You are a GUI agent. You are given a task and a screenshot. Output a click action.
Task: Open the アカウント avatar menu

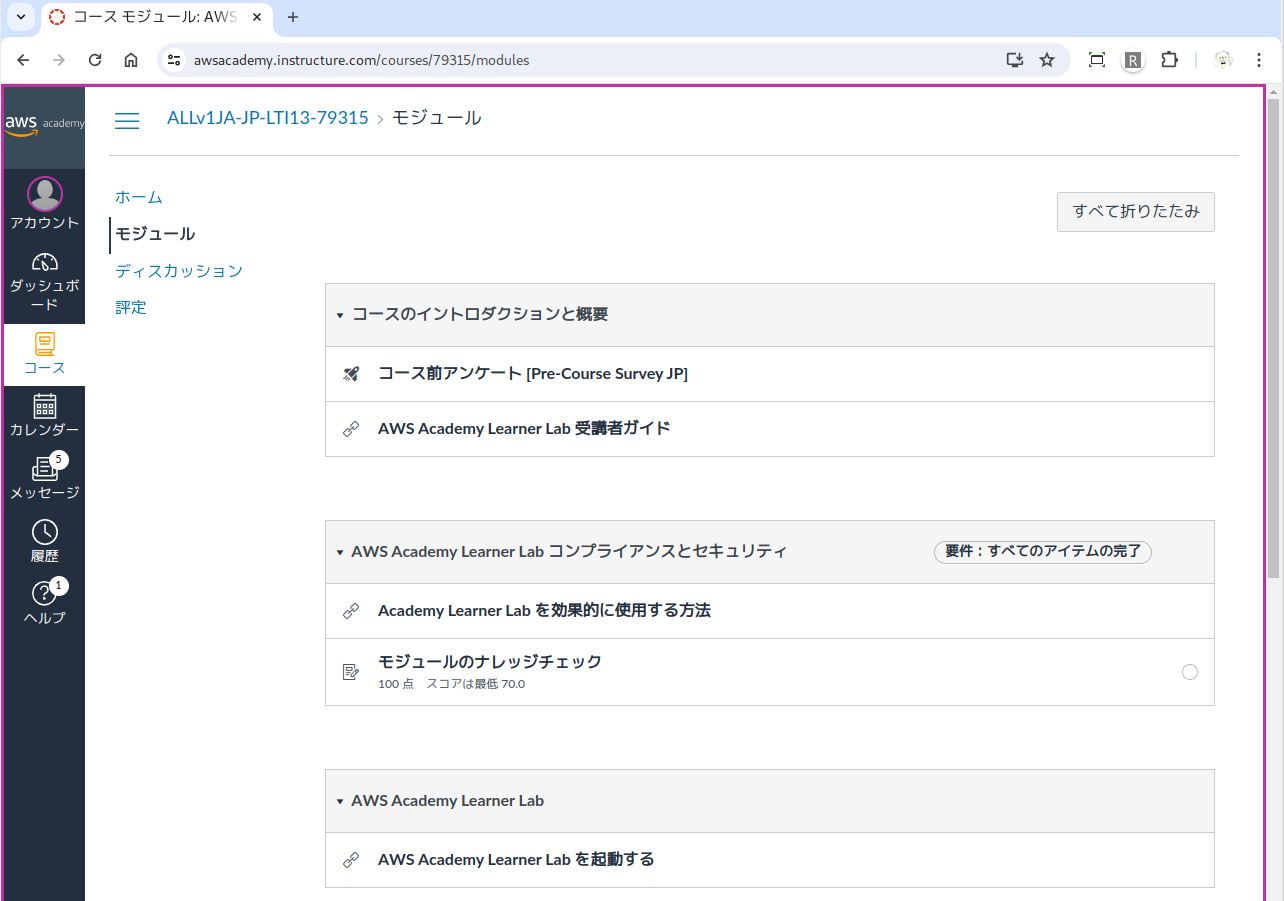pyautogui.click(x=45, y=194)
